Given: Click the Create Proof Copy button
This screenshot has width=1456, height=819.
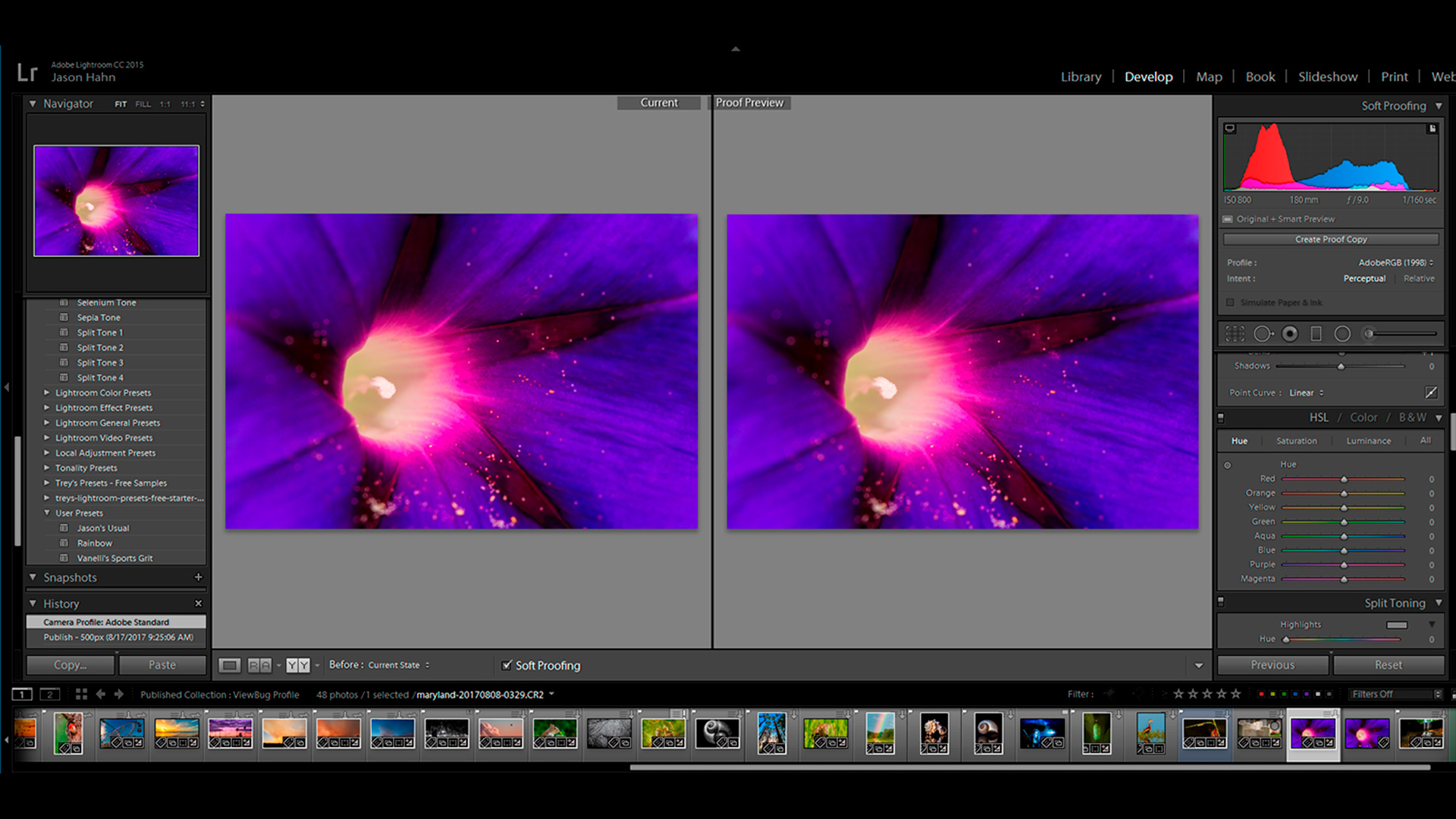Looking at the screenshot, I should tap(1331, 239).
